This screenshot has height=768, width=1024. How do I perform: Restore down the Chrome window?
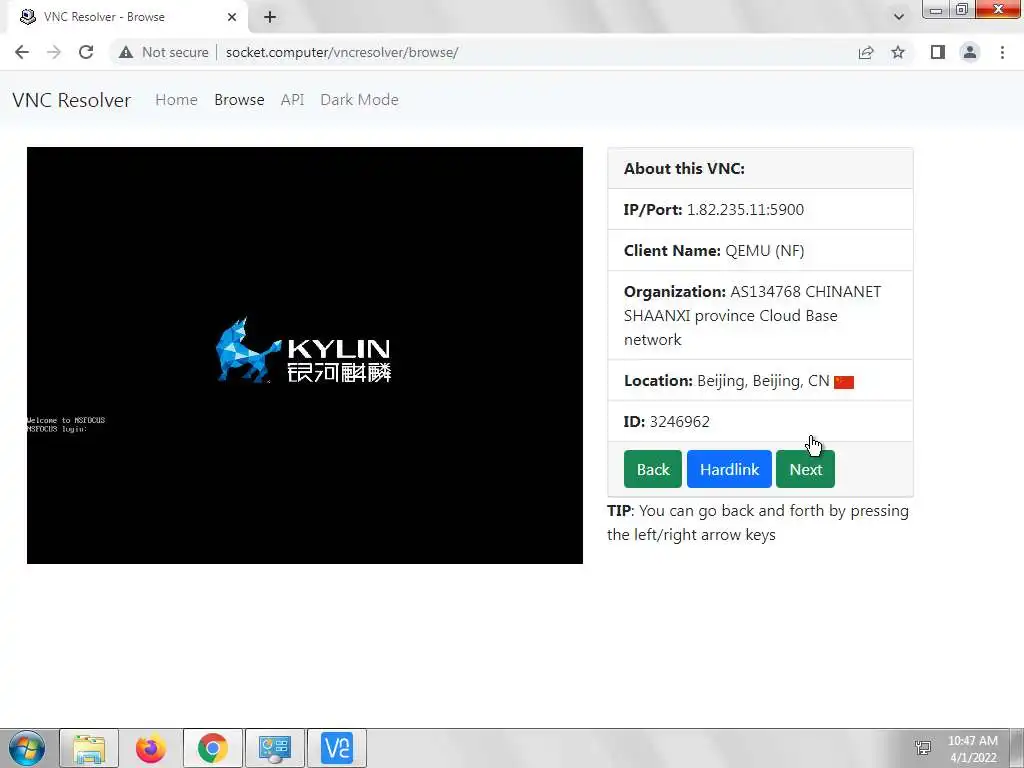pyautogui.click(x=961, y=10)
